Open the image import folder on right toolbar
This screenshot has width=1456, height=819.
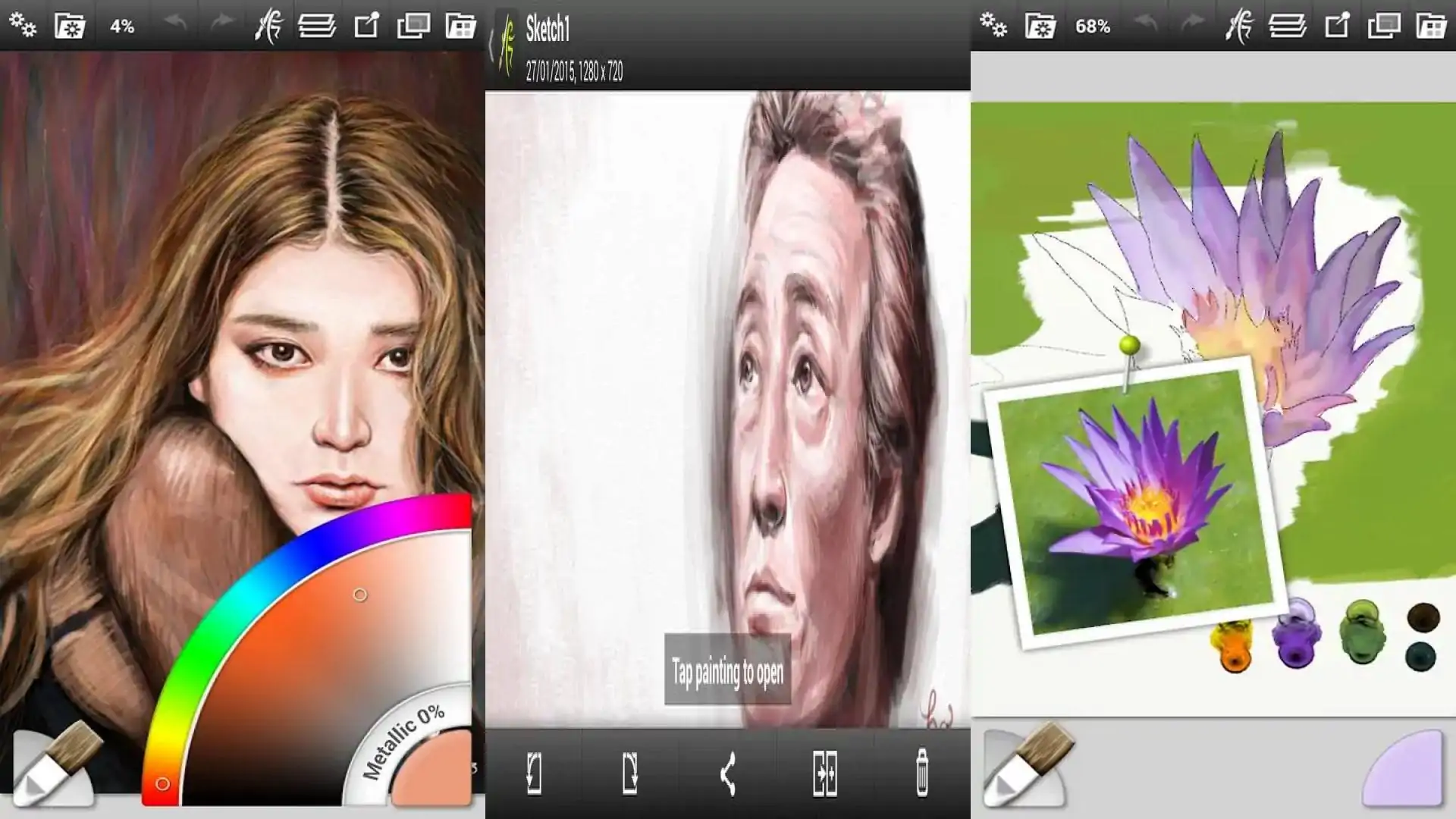tap(1432, 24)
